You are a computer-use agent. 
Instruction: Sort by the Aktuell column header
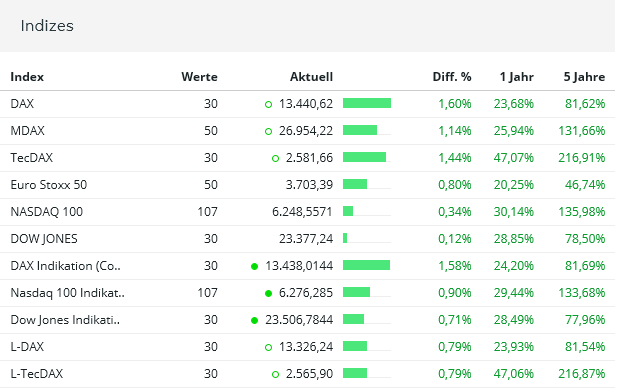point(311,77)
